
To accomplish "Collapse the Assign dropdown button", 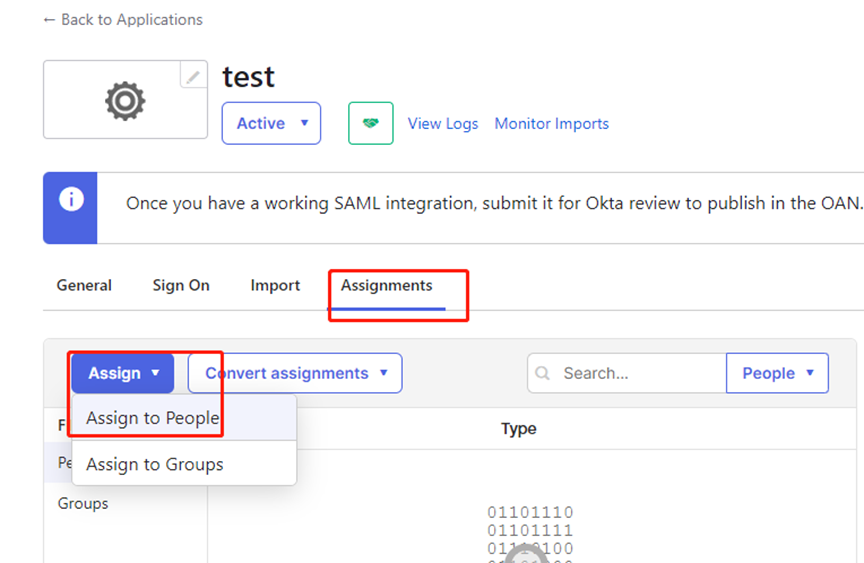I will click(123, 373).
